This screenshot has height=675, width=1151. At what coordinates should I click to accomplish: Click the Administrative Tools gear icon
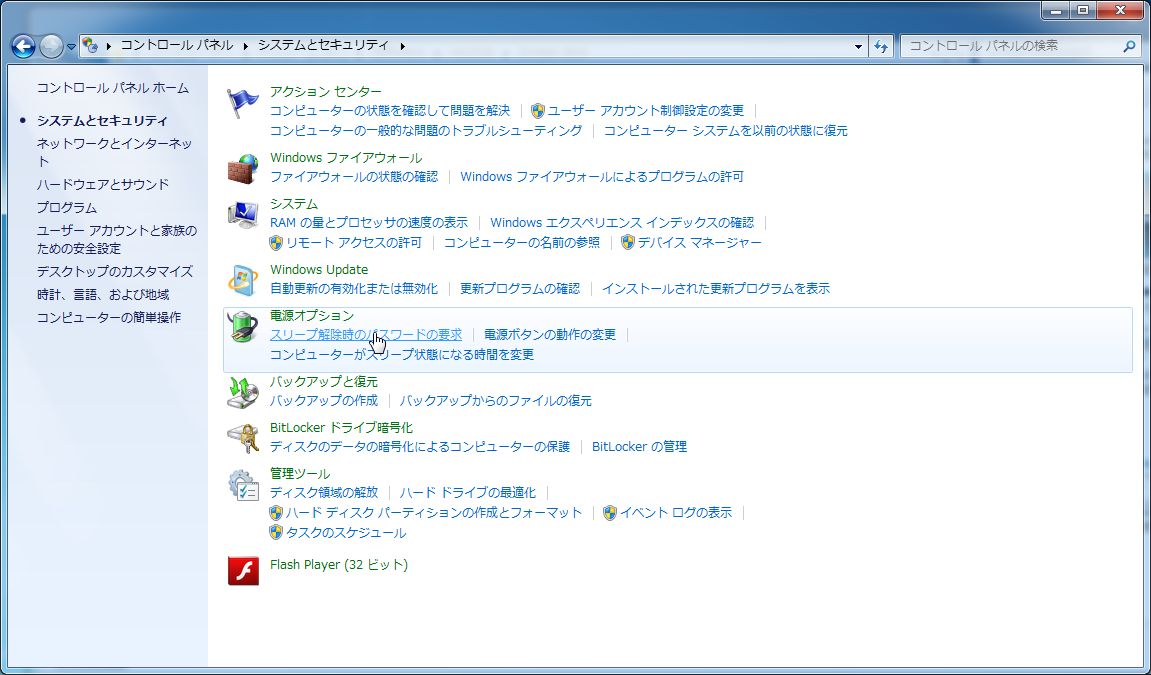242,485
